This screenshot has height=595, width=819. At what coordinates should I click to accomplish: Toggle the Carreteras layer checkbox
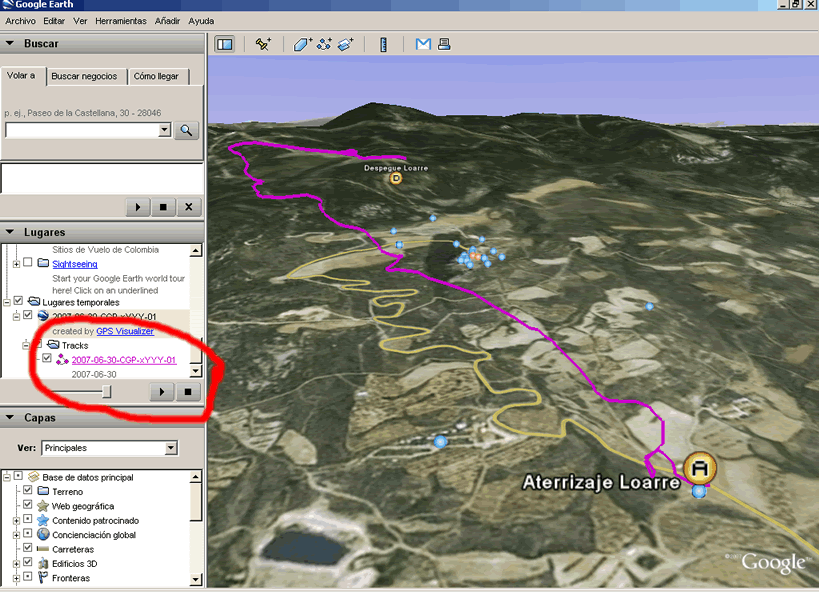[28, 548]
